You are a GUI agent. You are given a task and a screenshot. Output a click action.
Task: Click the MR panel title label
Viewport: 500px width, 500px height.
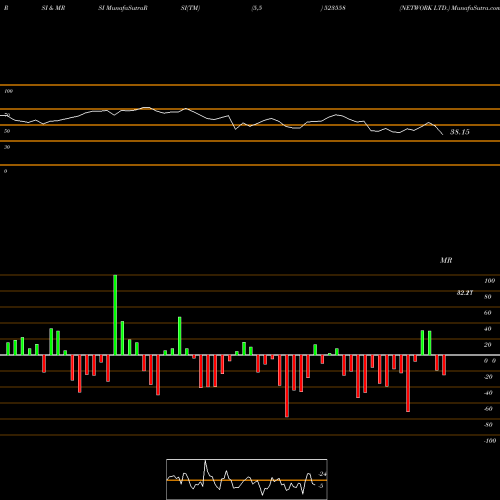click(446, 260)
